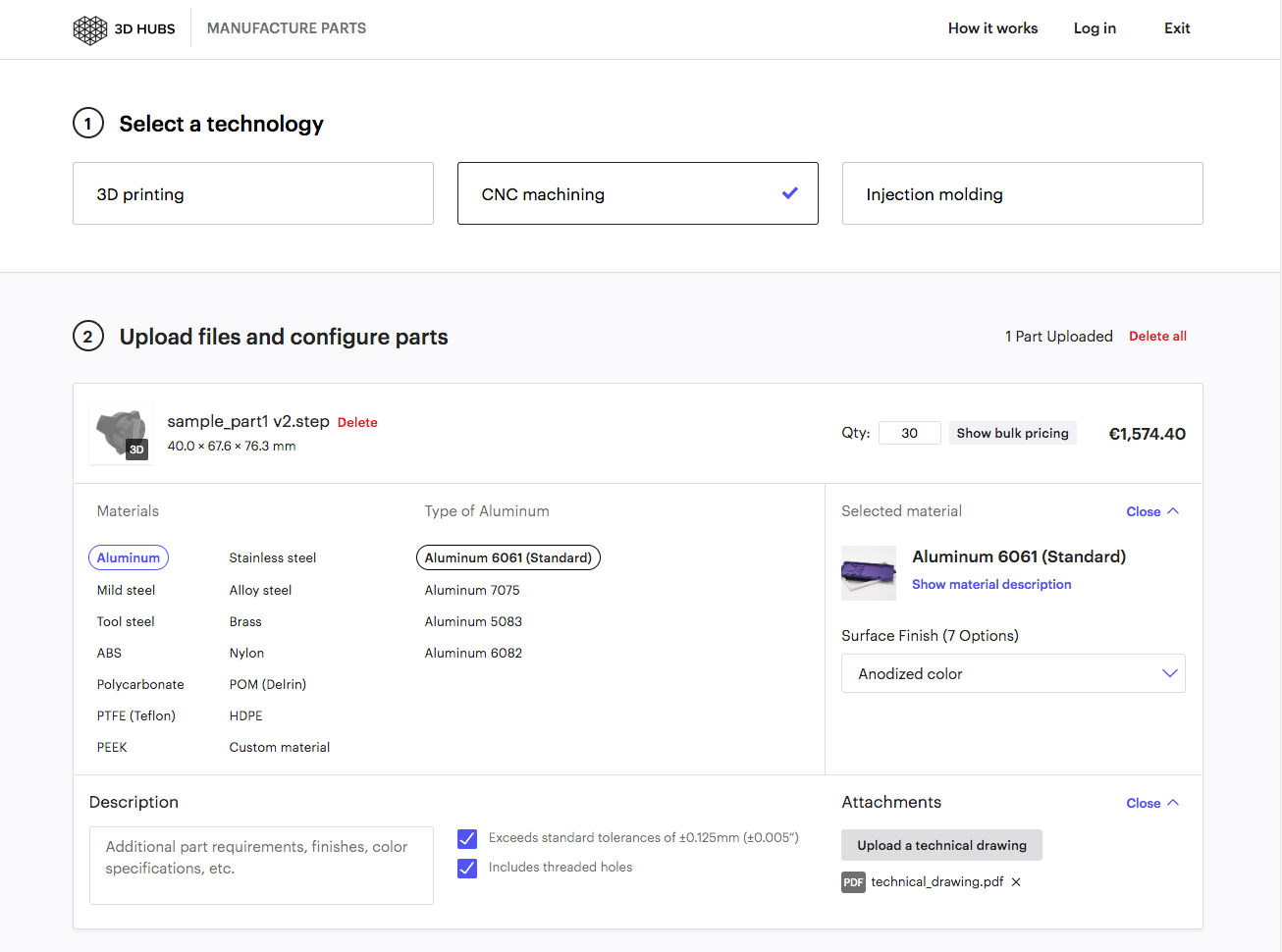The width and height of the screenshot is (1282, 952).
Task: Click the Aluminum 6061 material image
Action: [869, 572]
